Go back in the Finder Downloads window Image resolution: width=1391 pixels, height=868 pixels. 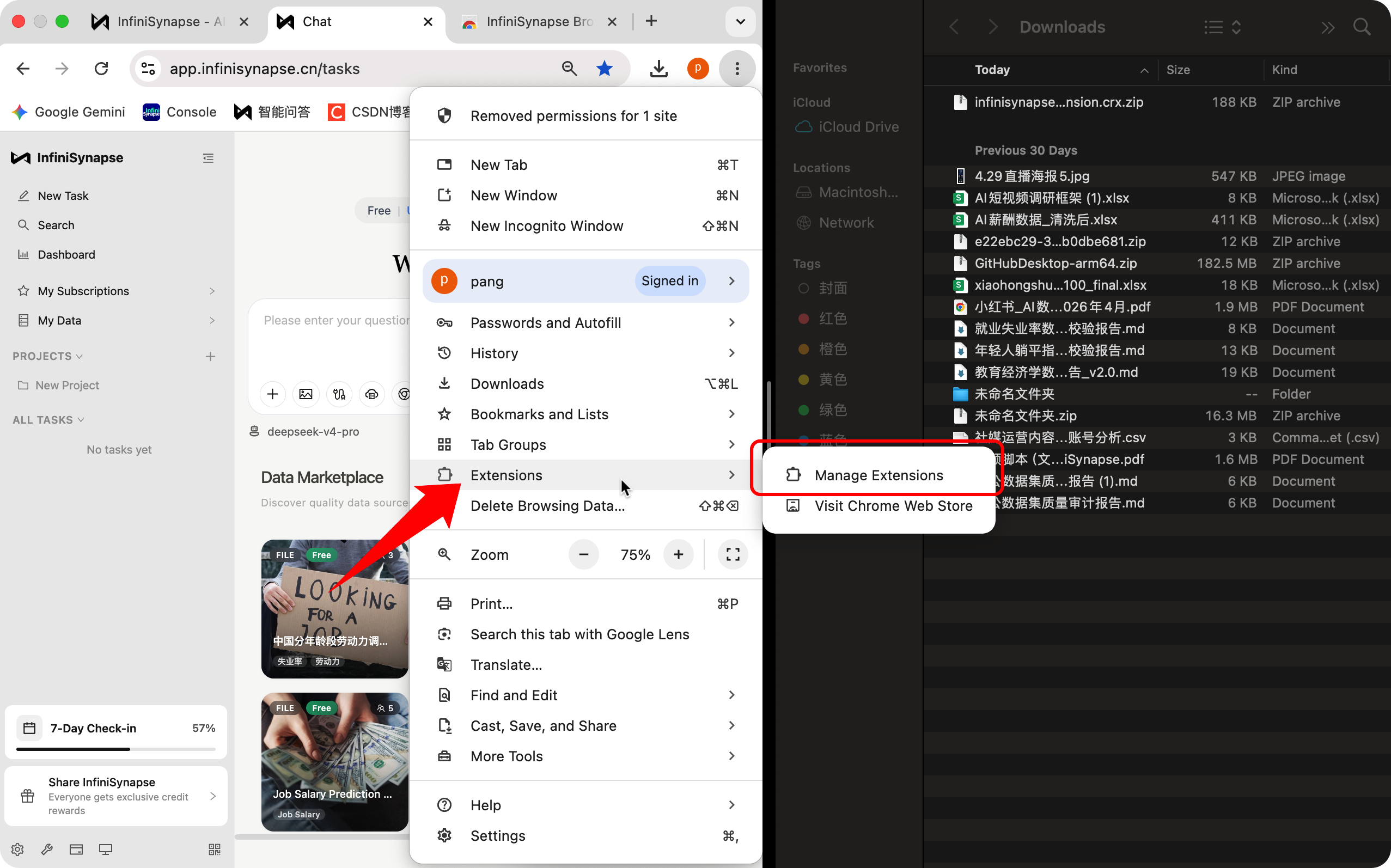pos(954,27)
